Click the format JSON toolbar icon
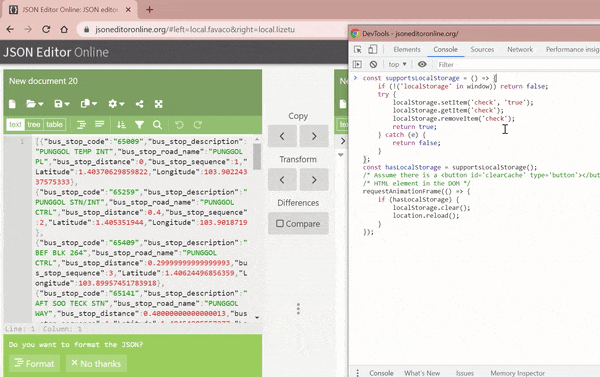Image resolution: width=600 pixels, height=377 pixels. pyautogui.click(x=81, y=124)
